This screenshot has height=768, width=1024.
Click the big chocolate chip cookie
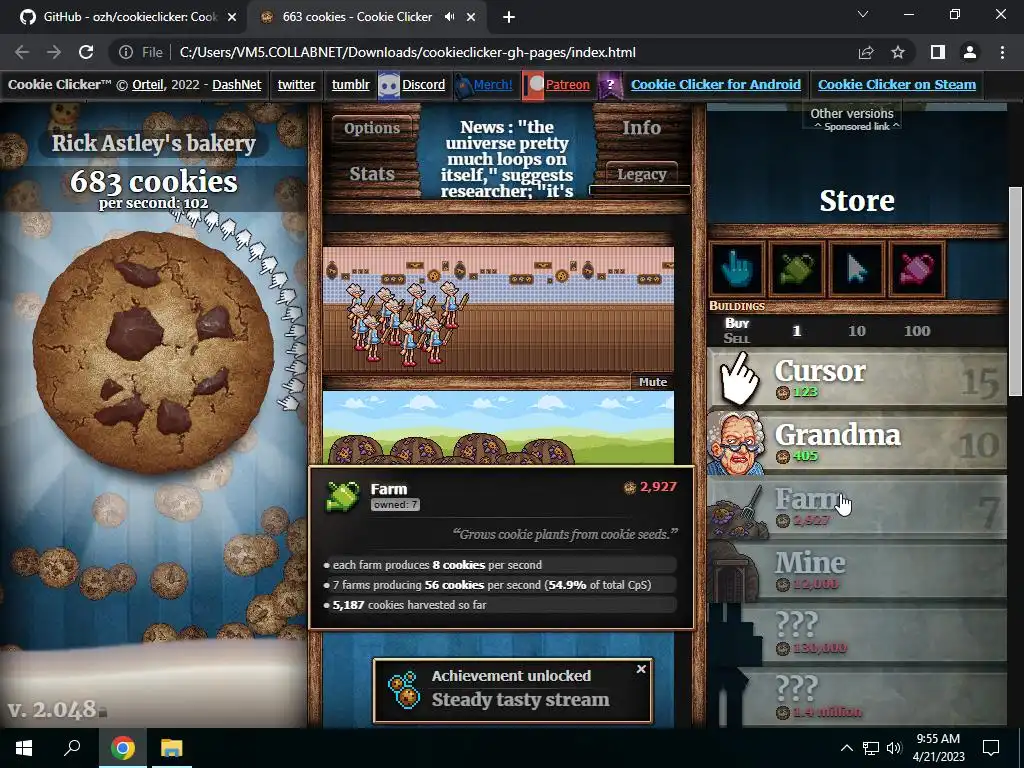153,351
